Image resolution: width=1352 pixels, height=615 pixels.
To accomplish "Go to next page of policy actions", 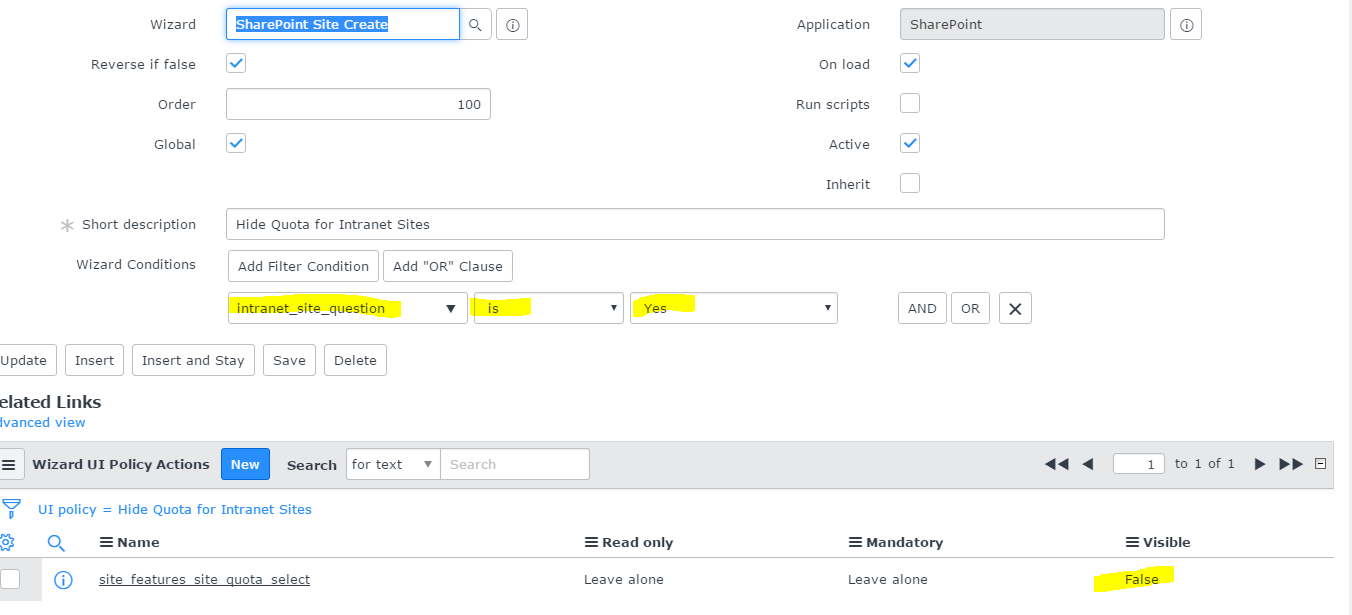I will [x=1260, y=464].
